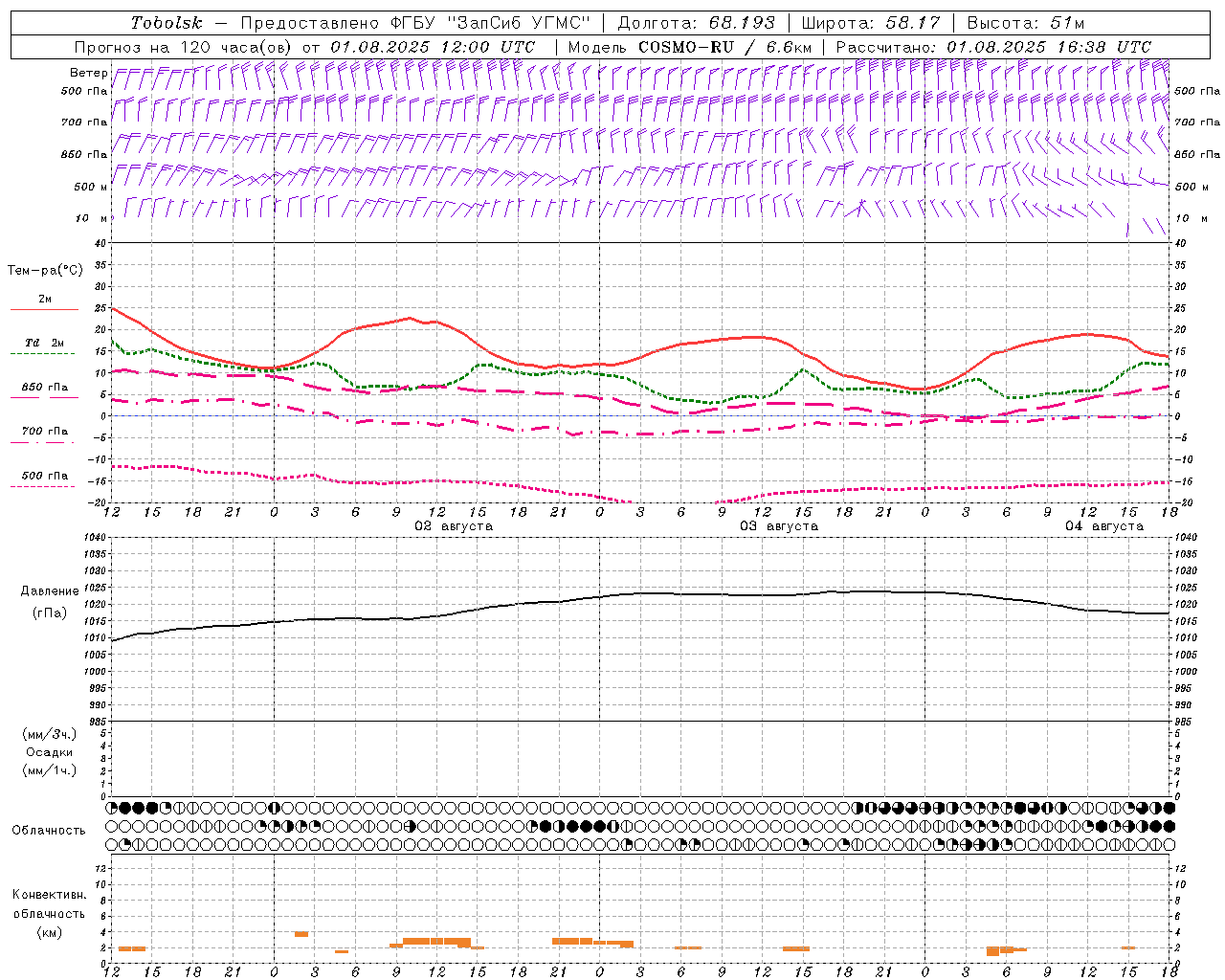Screen dimensions: 1225x980
Task: Click the Давление pressure panel title
Action: pos(50,591)
